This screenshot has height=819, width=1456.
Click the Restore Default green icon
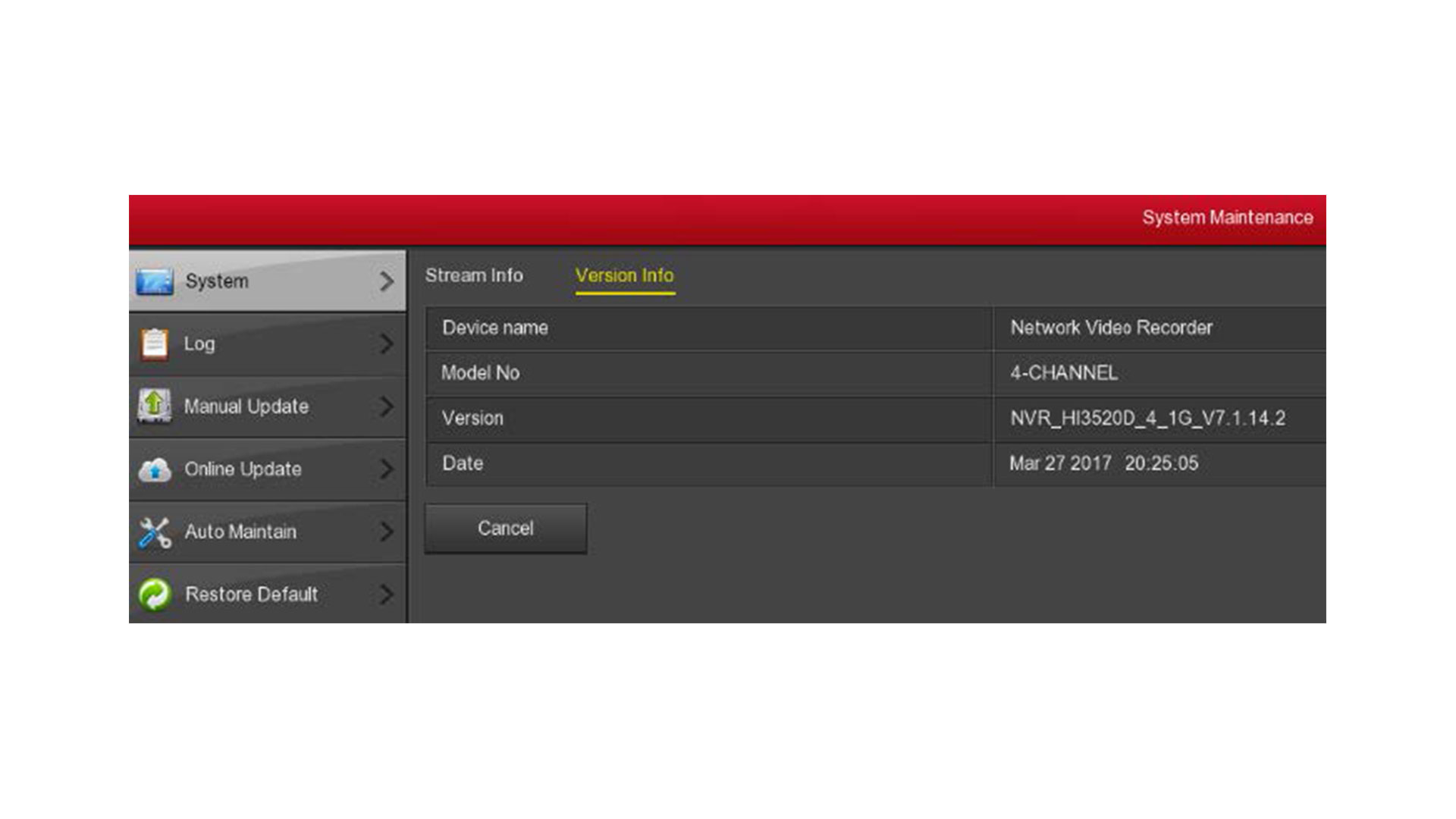click(155, 595)
